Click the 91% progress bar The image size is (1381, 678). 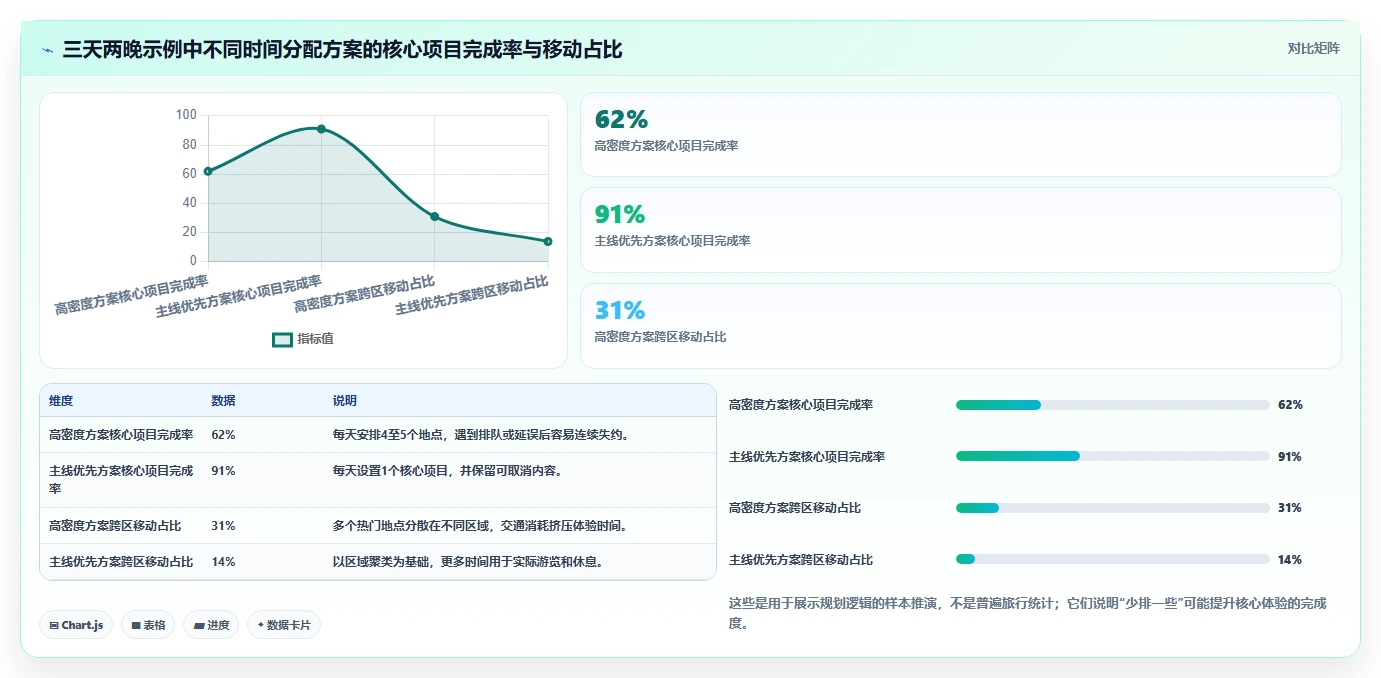(1113, 456)
